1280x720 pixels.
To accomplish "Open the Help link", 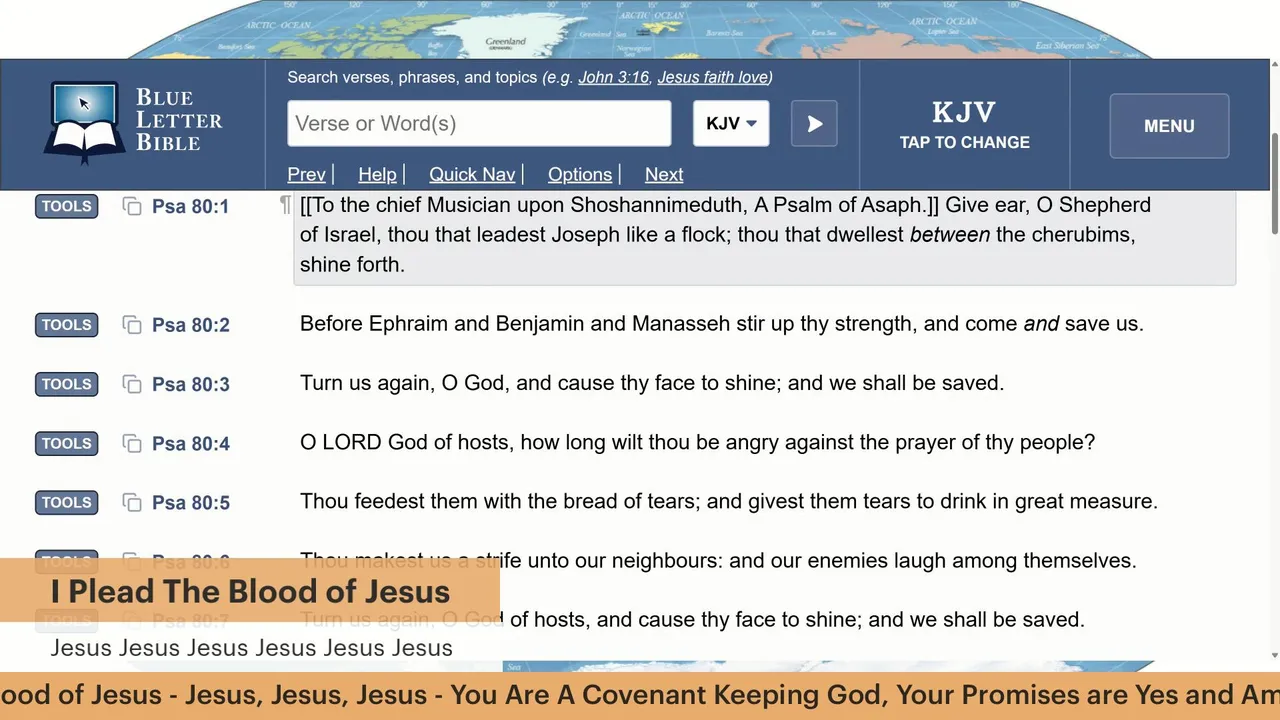I will 377,174.
